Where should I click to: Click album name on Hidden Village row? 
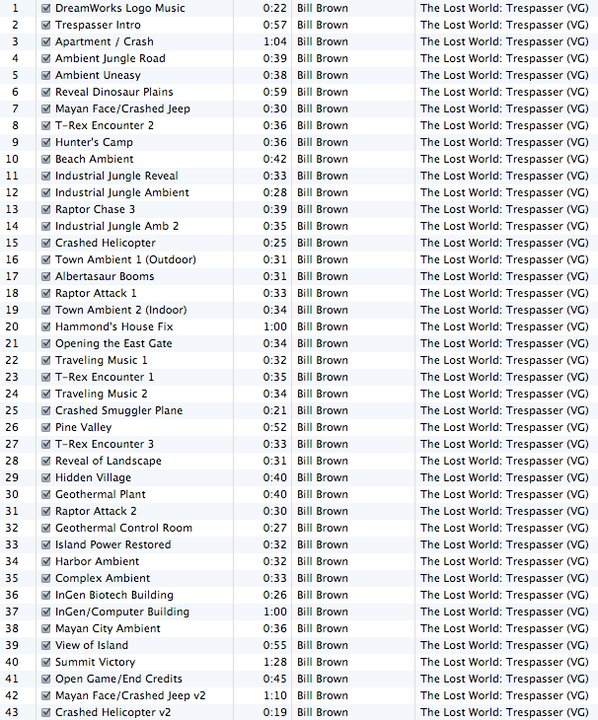(x=504, y=478)
